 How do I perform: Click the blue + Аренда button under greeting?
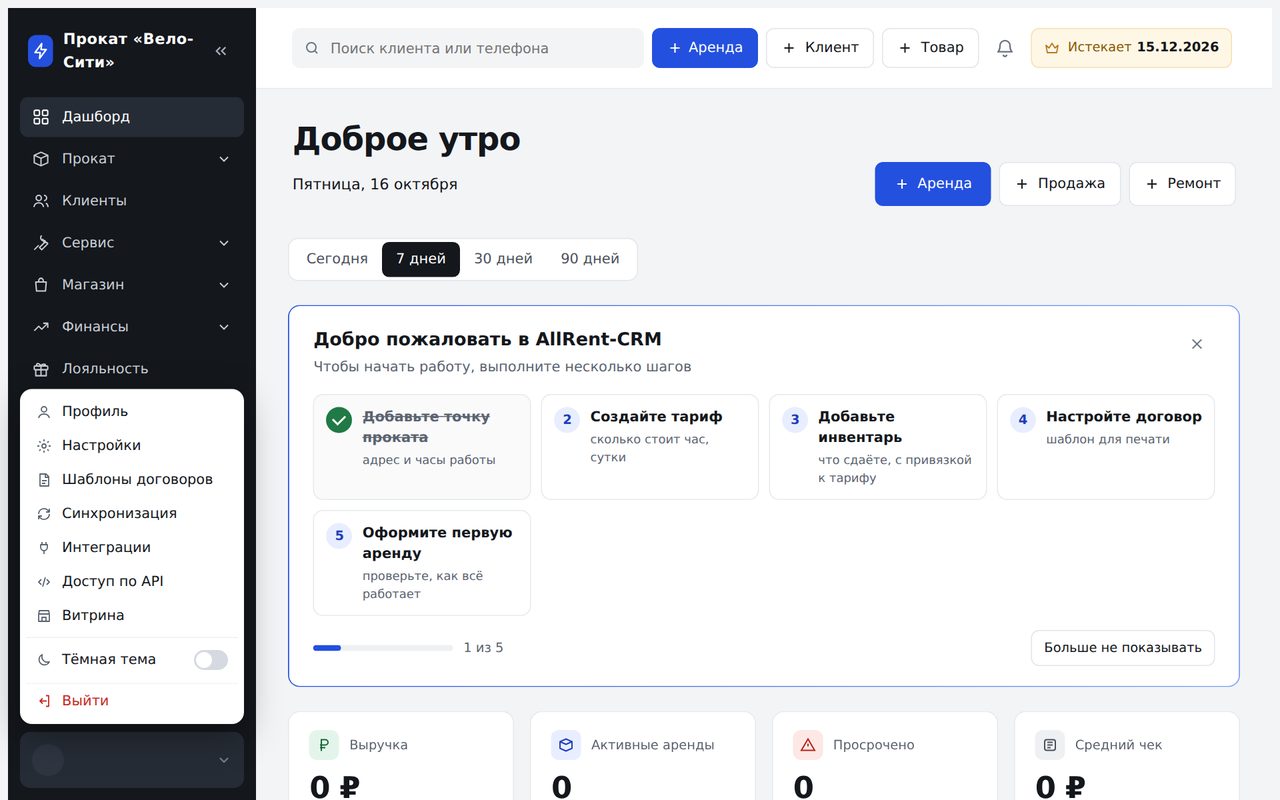tap(933, 184)
